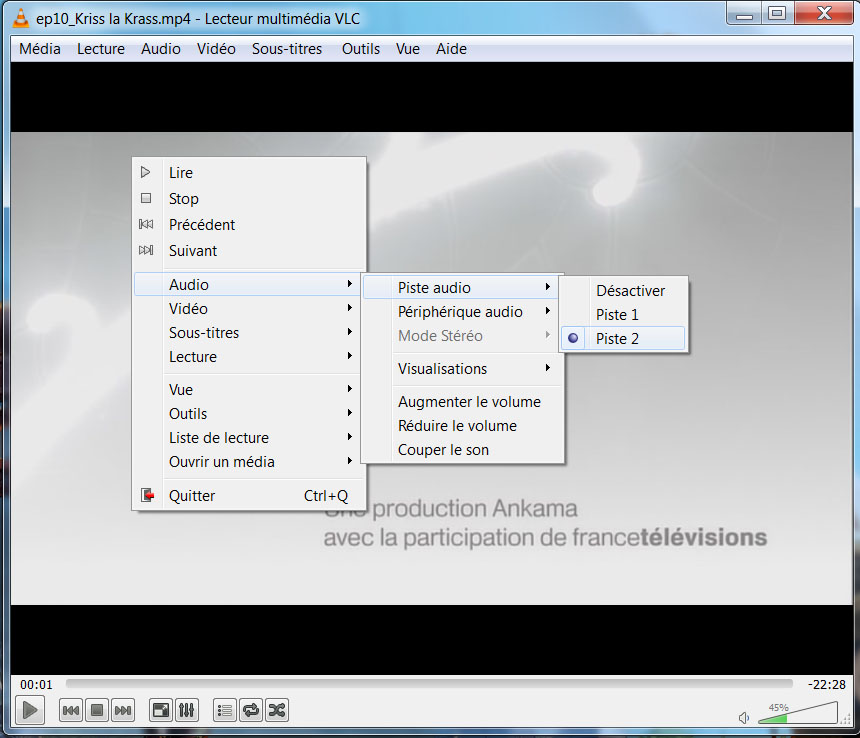
Task: Choose Lire in context menu
Action: (x=250, y=173)
